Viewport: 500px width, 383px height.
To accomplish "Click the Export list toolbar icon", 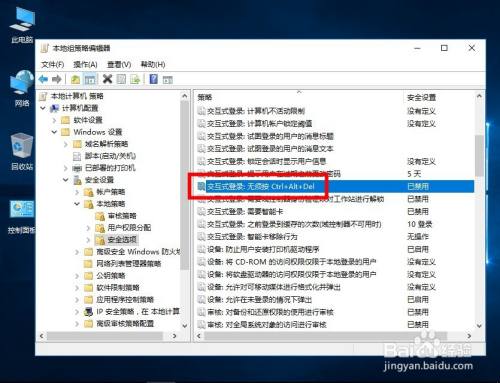I will coord(135,79).
